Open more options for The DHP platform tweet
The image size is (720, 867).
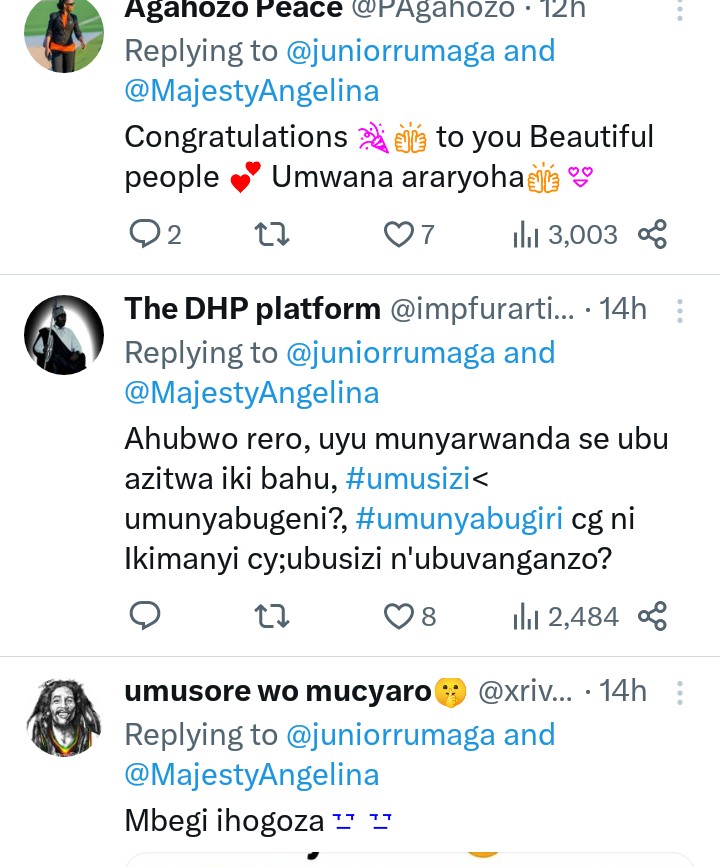(680, 311)
